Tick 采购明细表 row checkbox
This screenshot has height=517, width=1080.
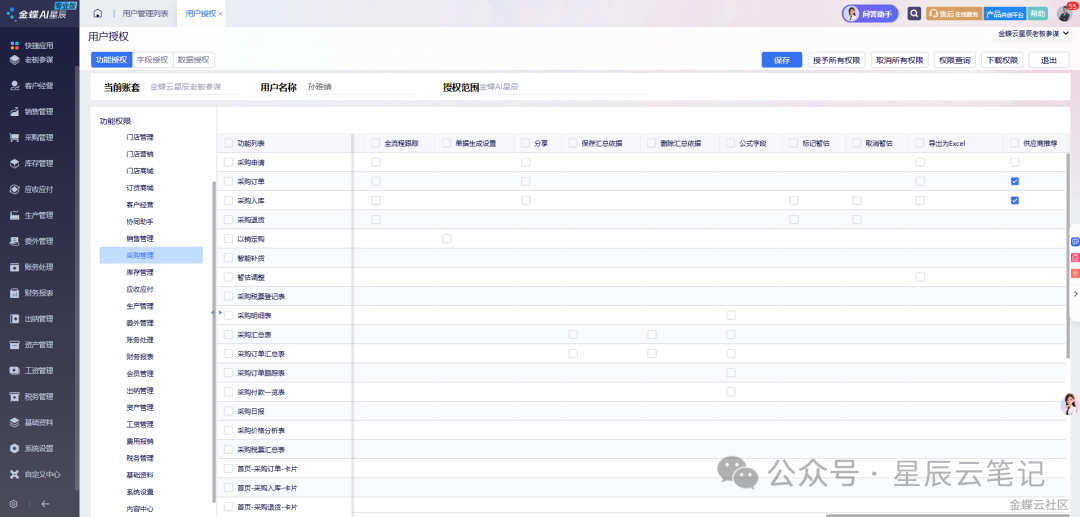pos(229,315)
